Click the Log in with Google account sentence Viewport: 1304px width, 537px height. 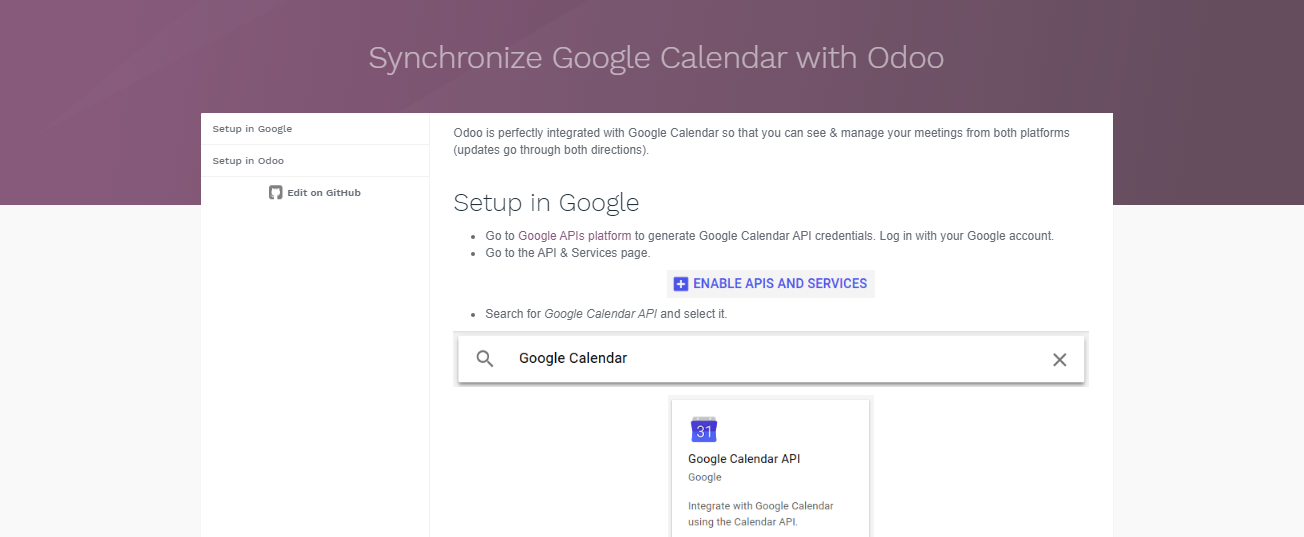966,236
